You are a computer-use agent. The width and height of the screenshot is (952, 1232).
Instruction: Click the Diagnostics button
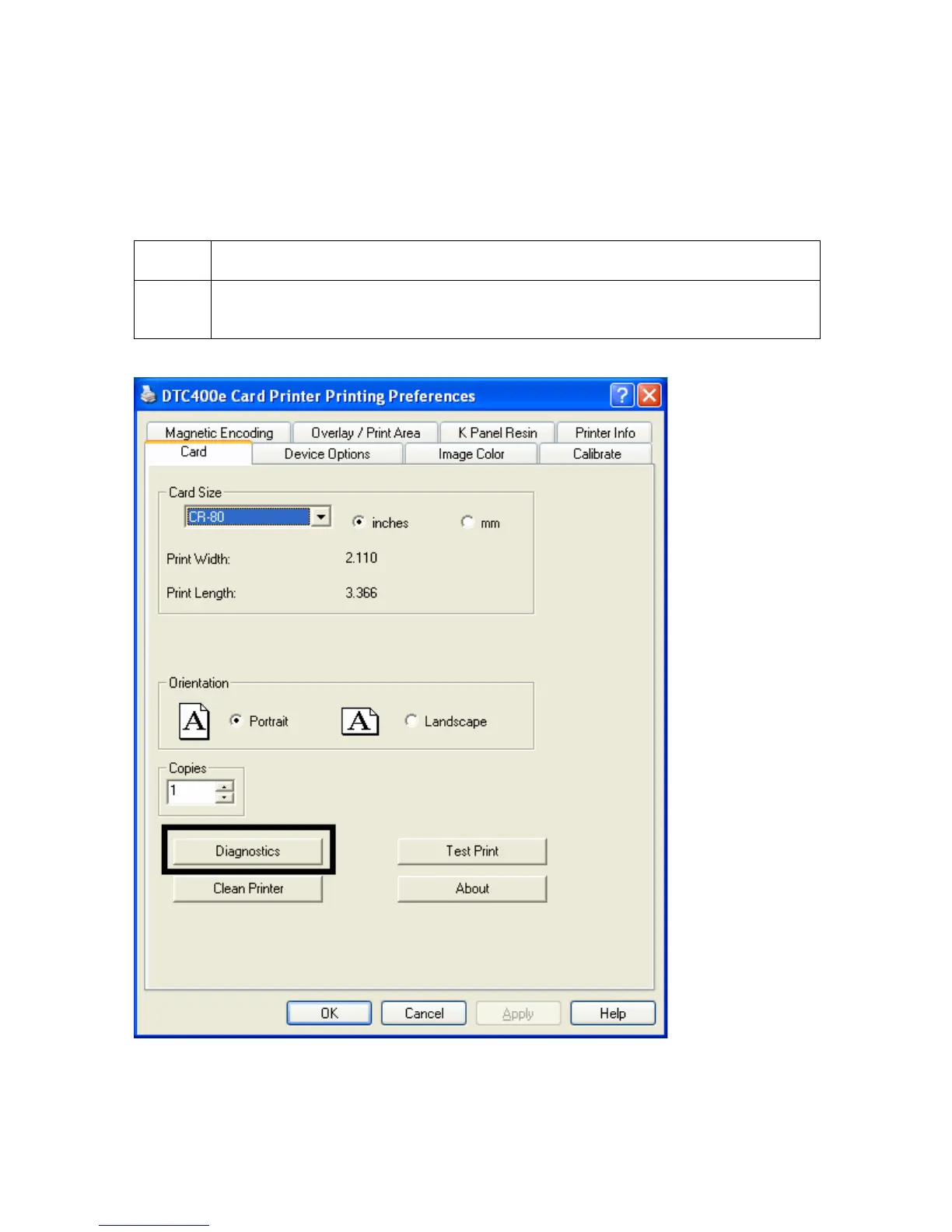[x=247, y=851]
